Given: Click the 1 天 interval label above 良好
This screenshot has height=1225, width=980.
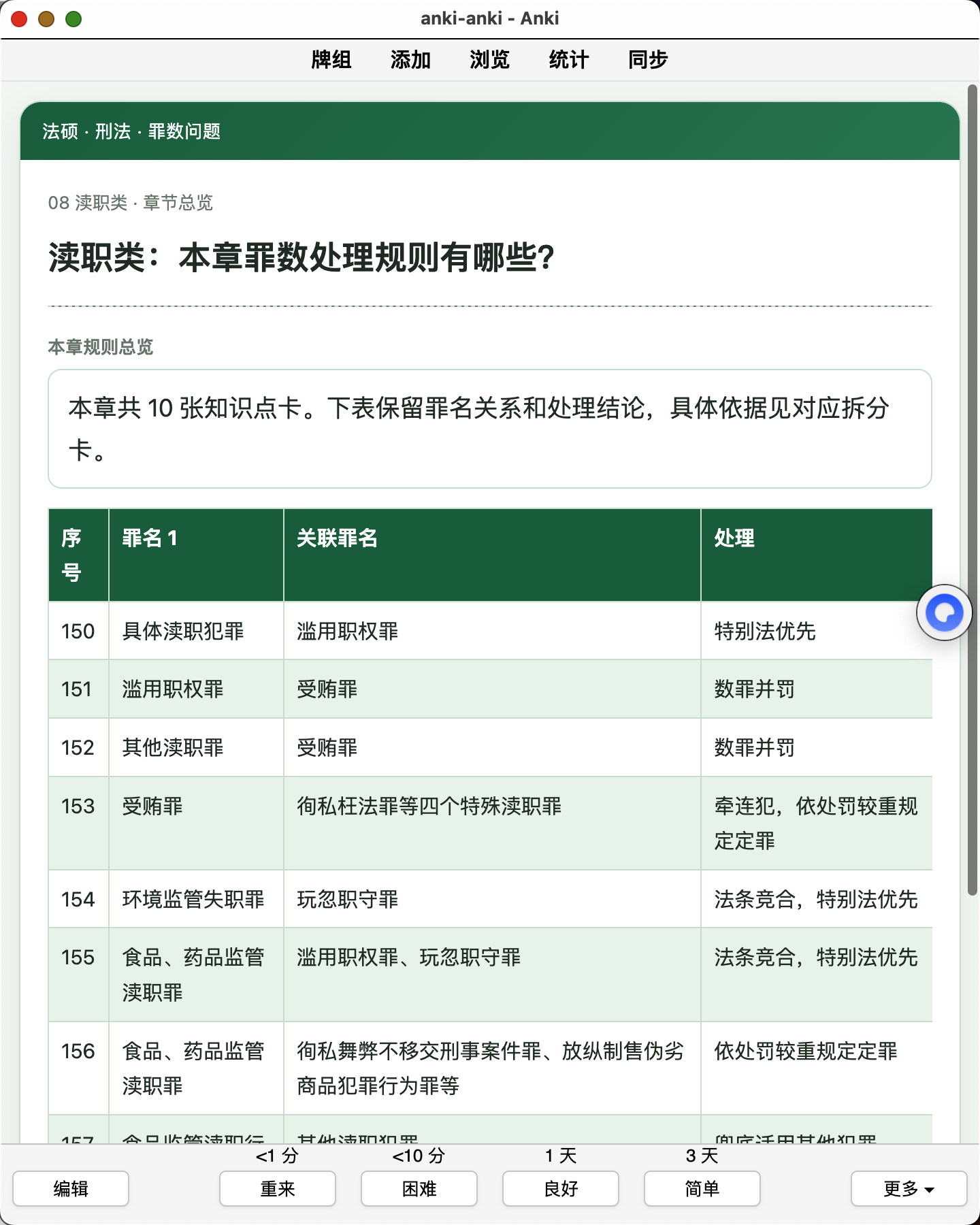Looking at the screenshot, I should 561,1156.
